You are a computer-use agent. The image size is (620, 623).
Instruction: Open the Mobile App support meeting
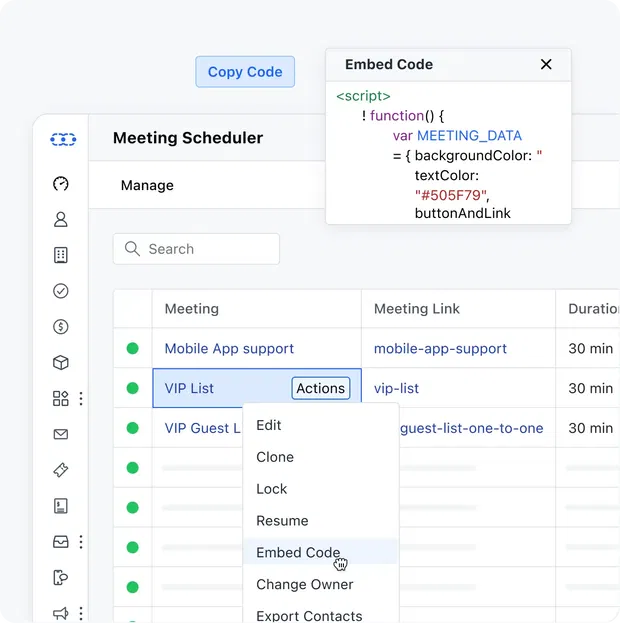point(229,348)
